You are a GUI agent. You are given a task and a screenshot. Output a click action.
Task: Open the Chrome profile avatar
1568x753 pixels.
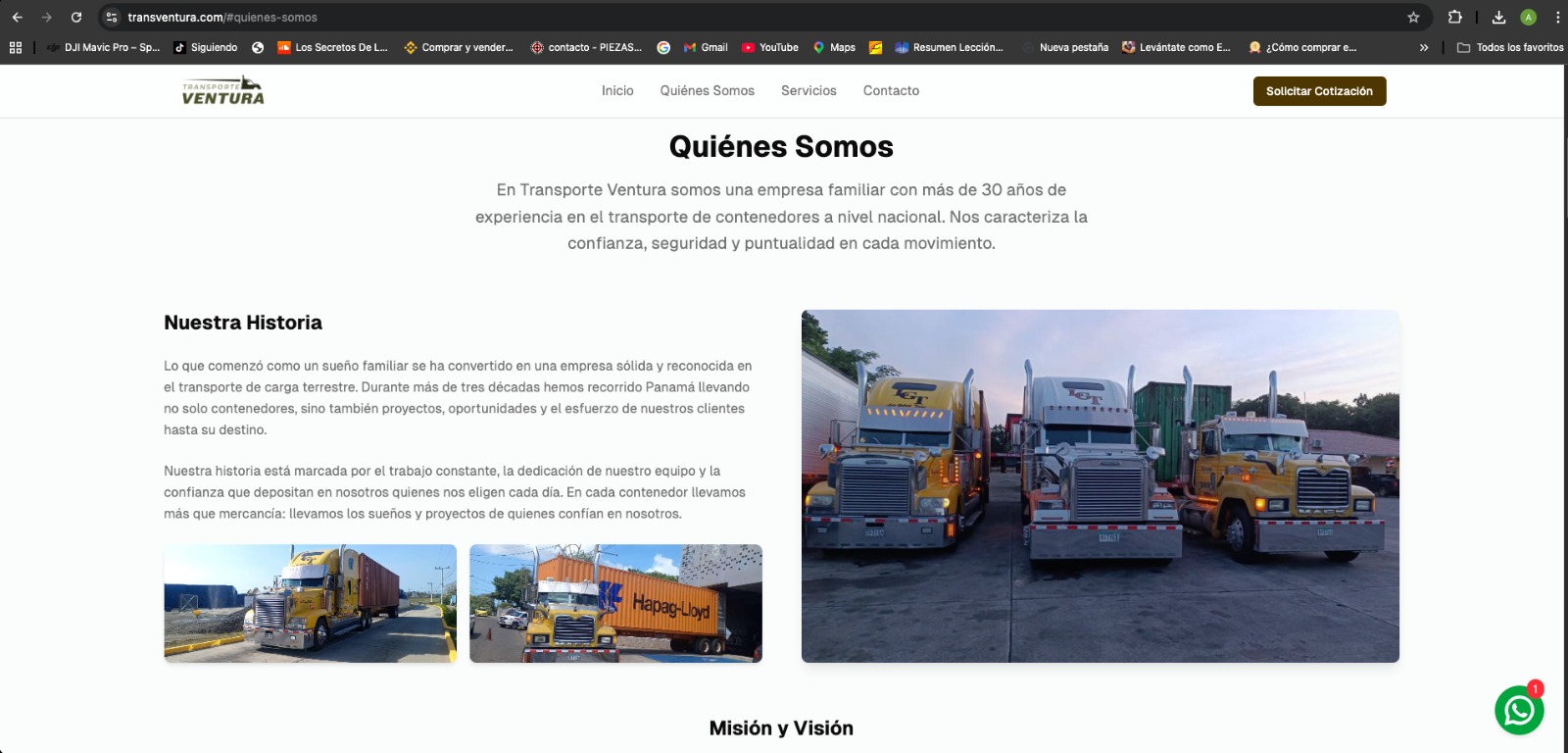pos(1528,18)
